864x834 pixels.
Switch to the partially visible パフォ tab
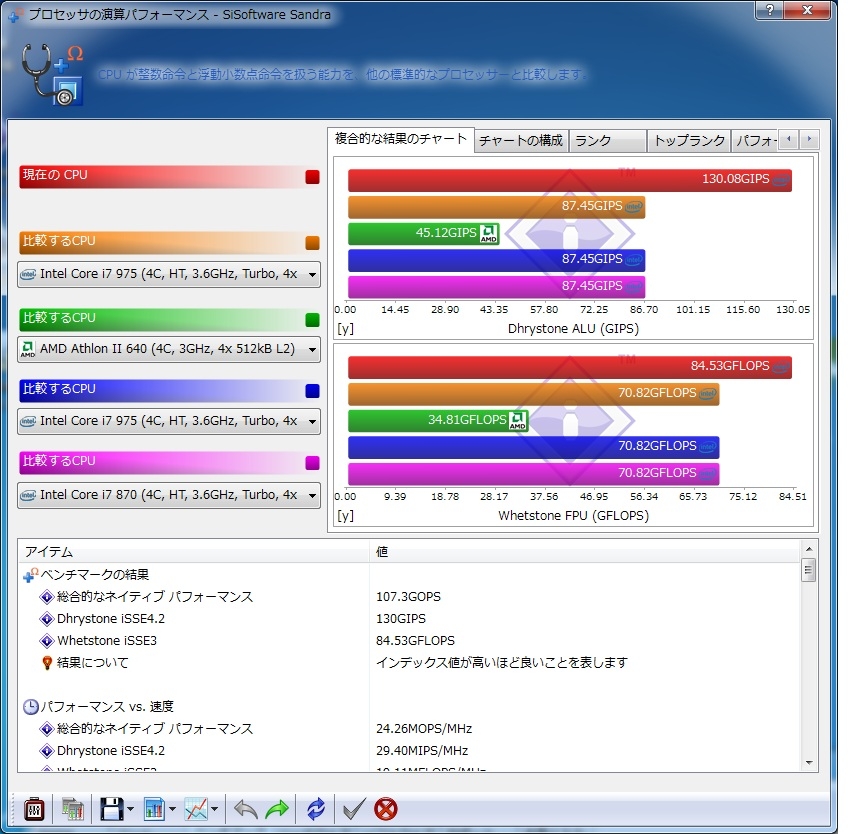(755, 141)
